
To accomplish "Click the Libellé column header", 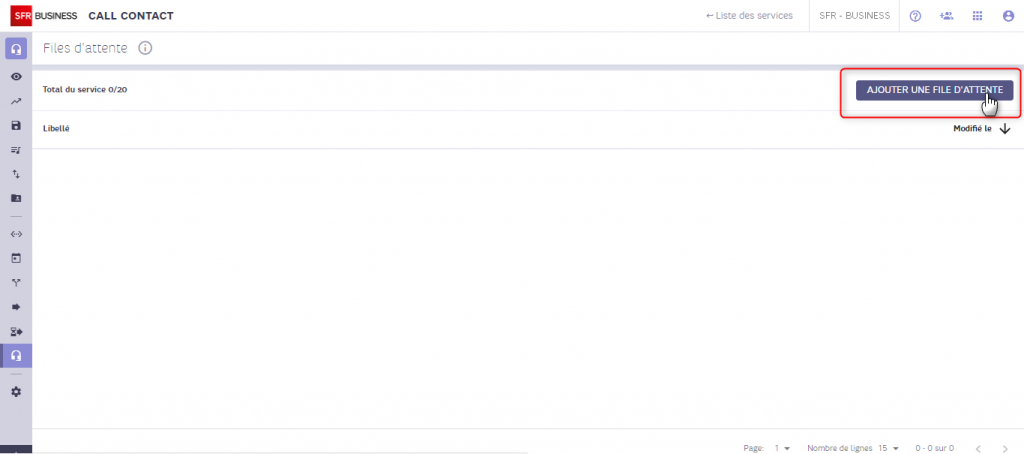I will [x=56, y=129].
